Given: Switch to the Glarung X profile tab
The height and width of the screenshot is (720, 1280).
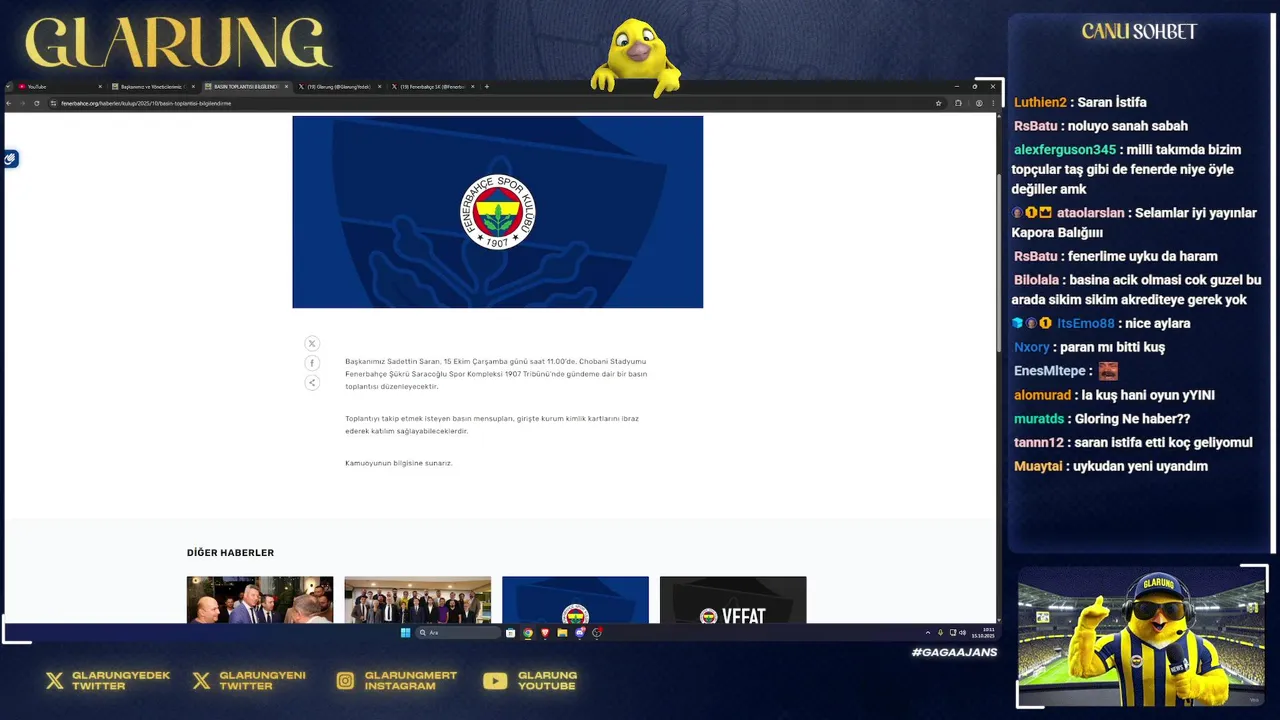Looking at the screenshot, I should 339,86.
